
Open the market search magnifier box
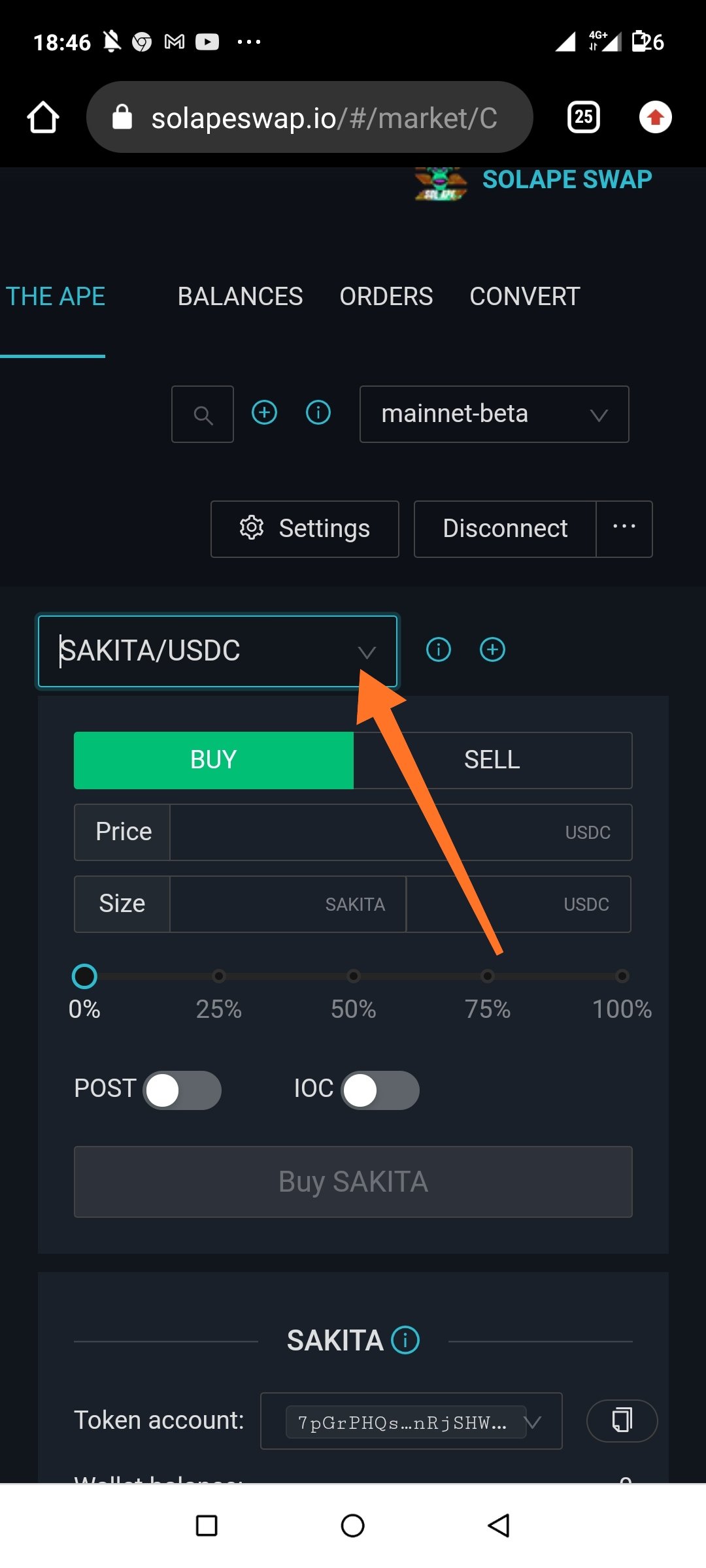pos(203,414)
